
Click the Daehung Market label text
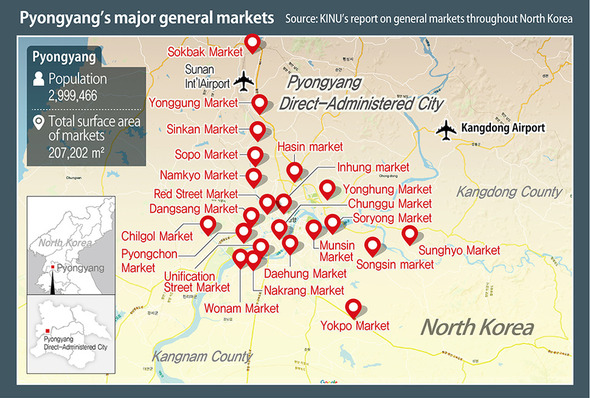[x=305, y=273]
